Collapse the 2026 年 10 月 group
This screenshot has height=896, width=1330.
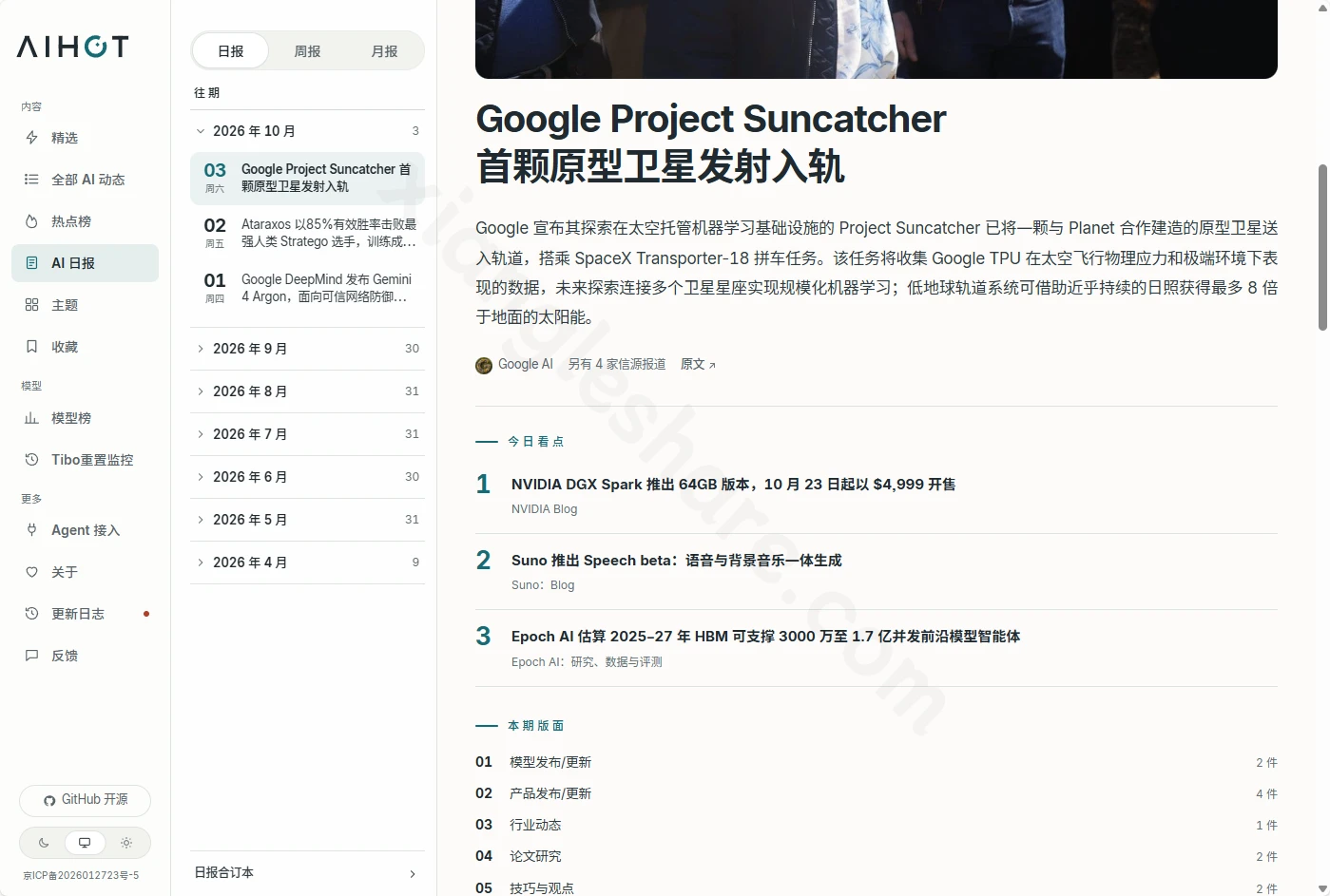307,131
